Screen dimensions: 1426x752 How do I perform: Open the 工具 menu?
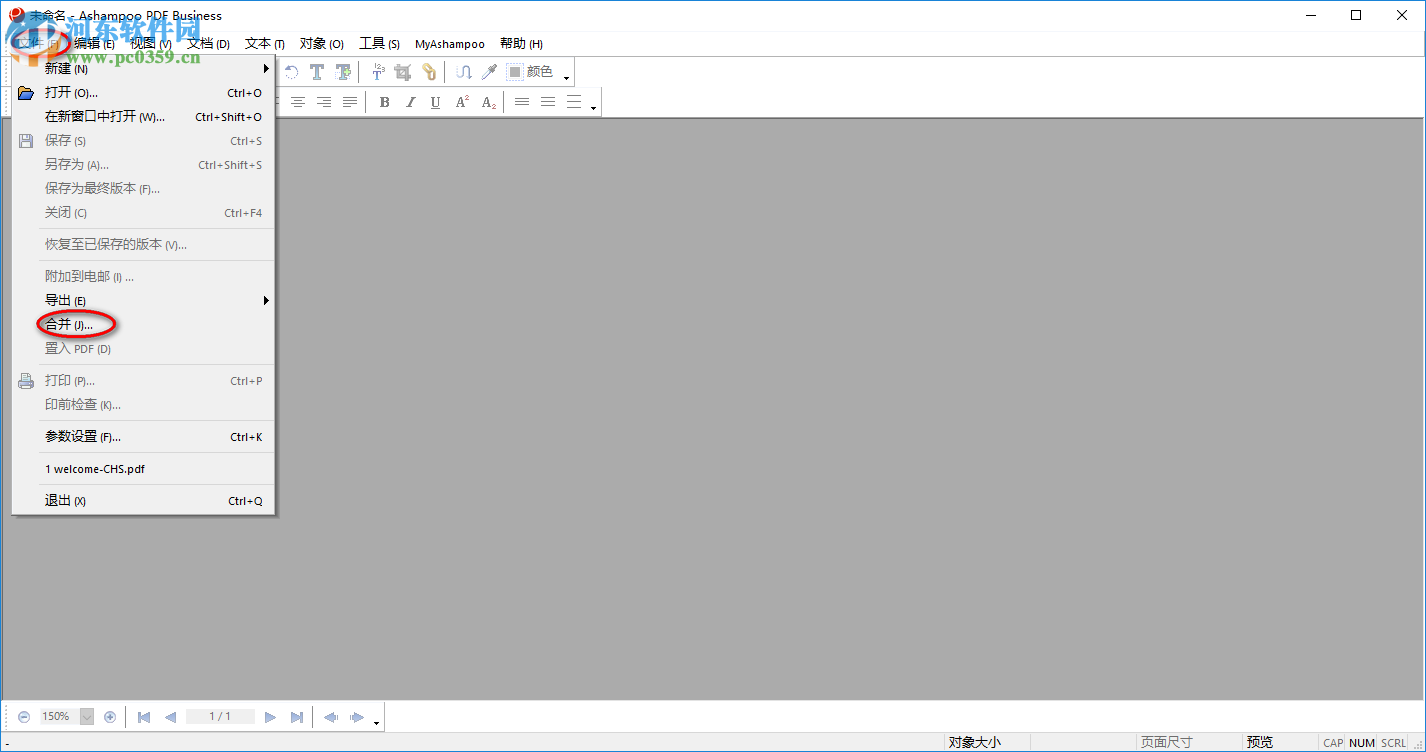click(380, 44)
